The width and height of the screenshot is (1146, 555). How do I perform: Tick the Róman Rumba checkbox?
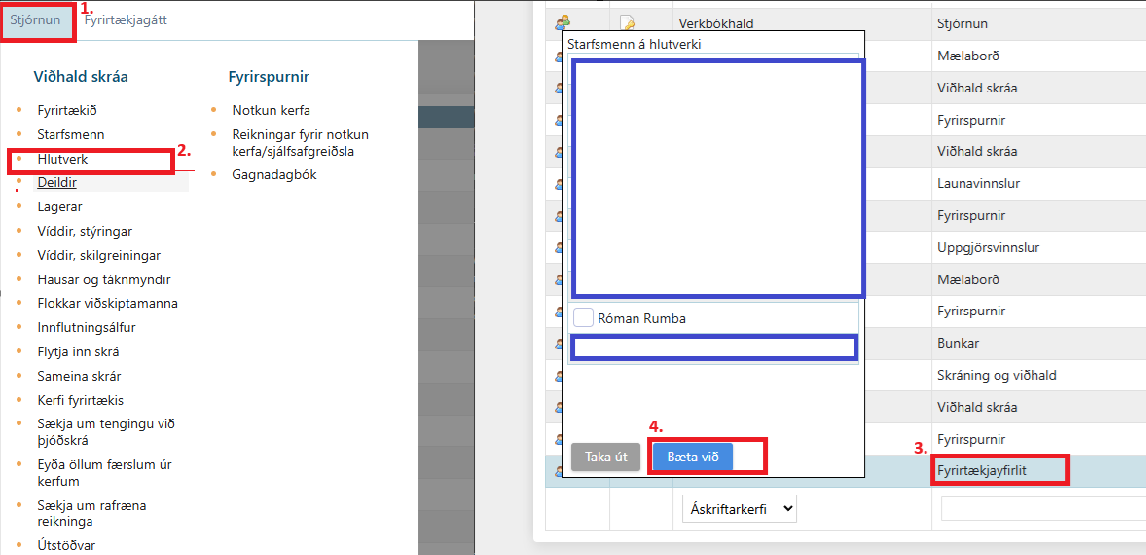pos(584,318)
